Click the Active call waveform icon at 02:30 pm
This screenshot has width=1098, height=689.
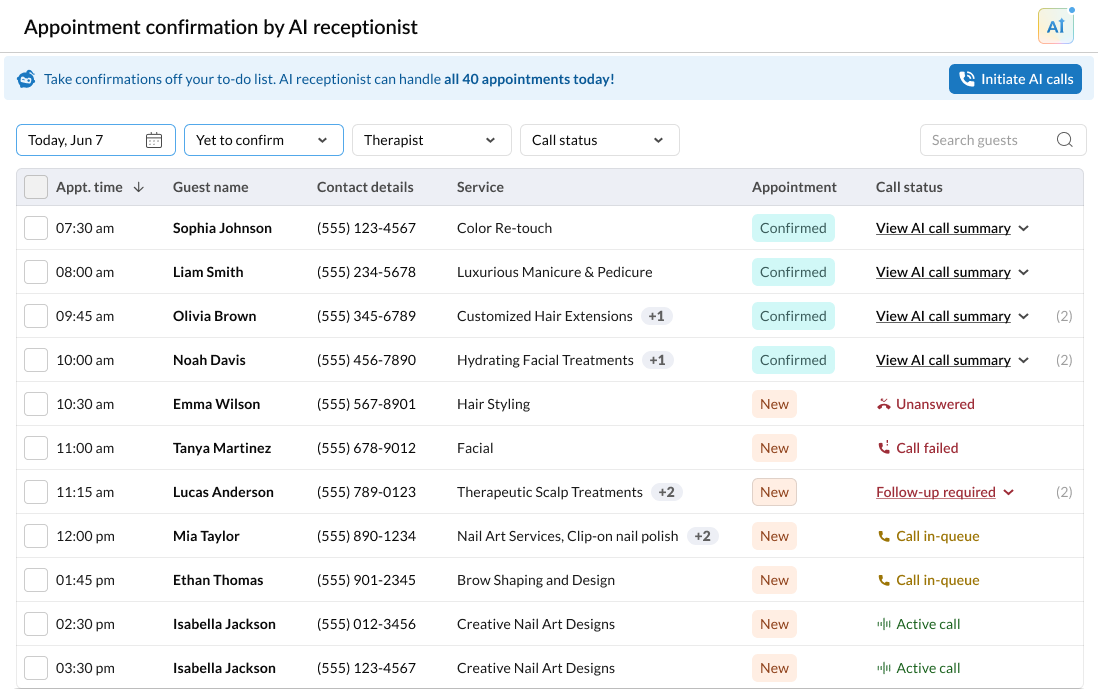tap(883, 624)
